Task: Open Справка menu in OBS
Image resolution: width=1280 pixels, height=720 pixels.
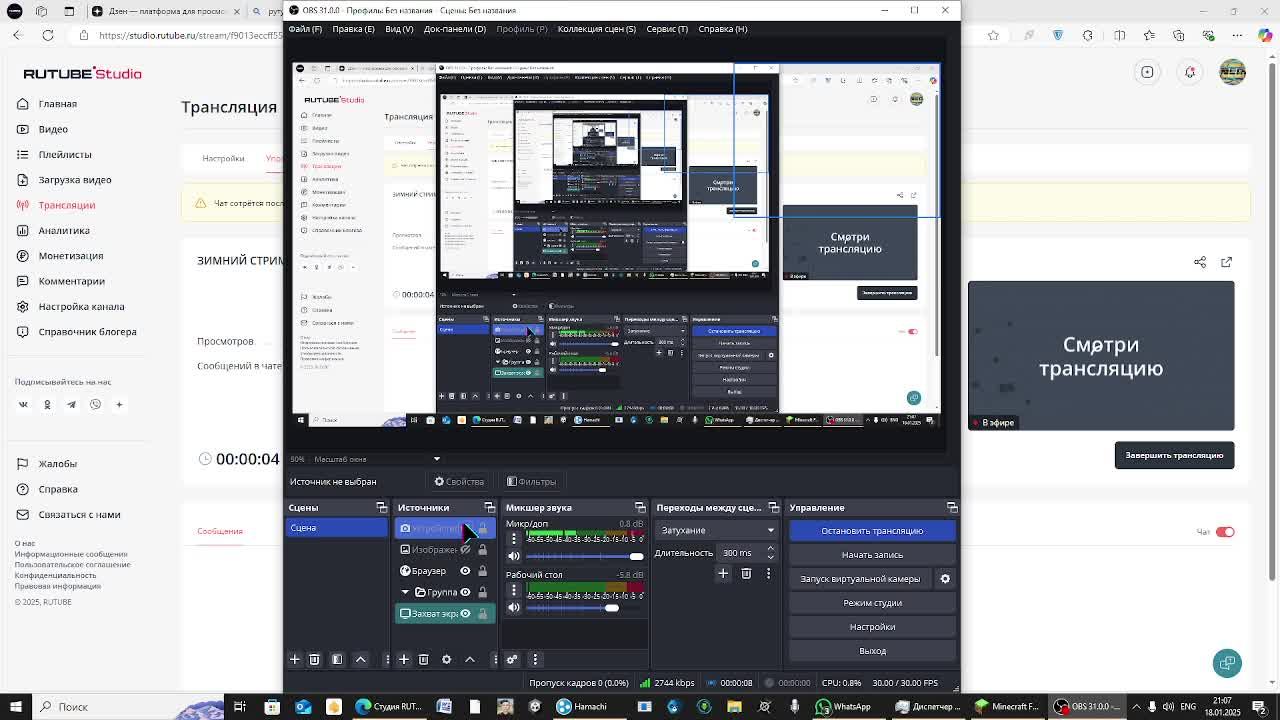Action: click(x=722, y=29)
